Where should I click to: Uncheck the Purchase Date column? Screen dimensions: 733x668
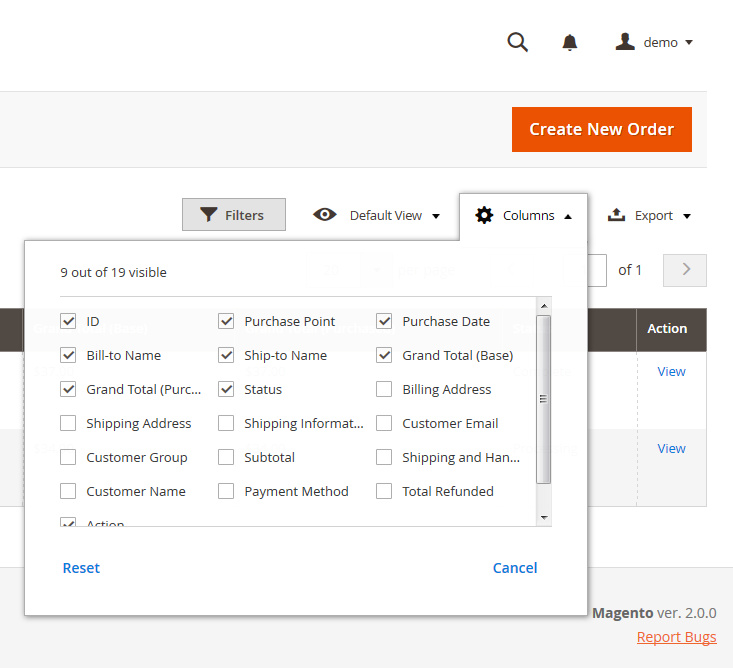click(x=384, y=321)
